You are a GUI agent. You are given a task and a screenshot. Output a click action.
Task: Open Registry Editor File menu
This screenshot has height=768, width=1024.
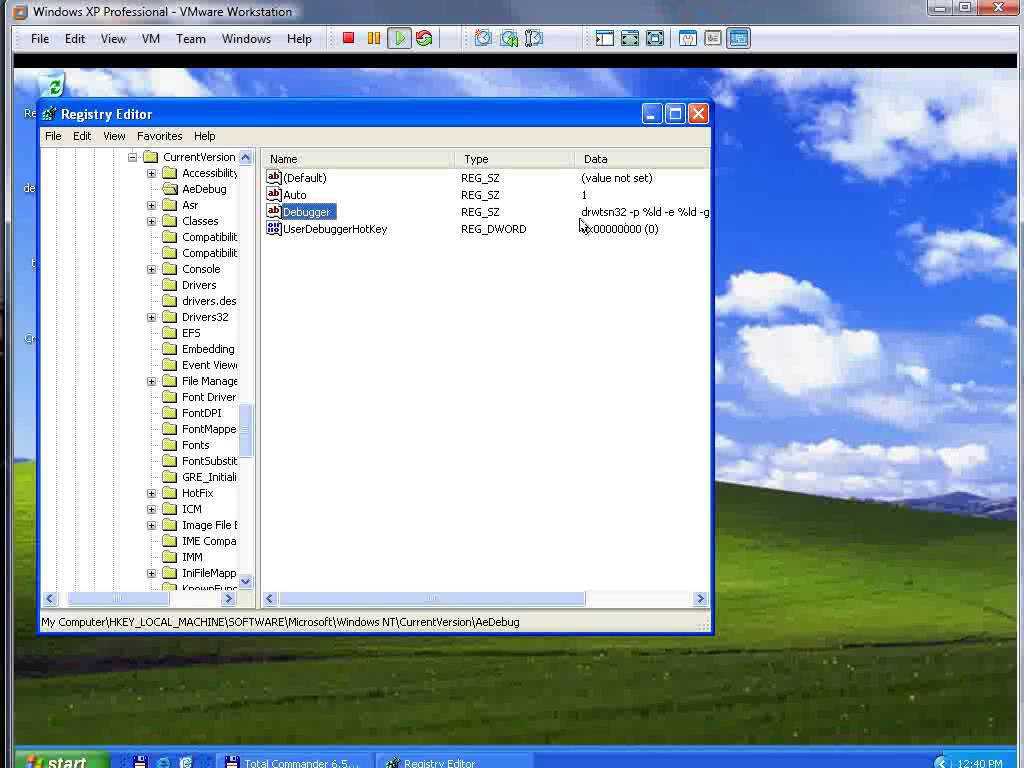coord(53,136)
